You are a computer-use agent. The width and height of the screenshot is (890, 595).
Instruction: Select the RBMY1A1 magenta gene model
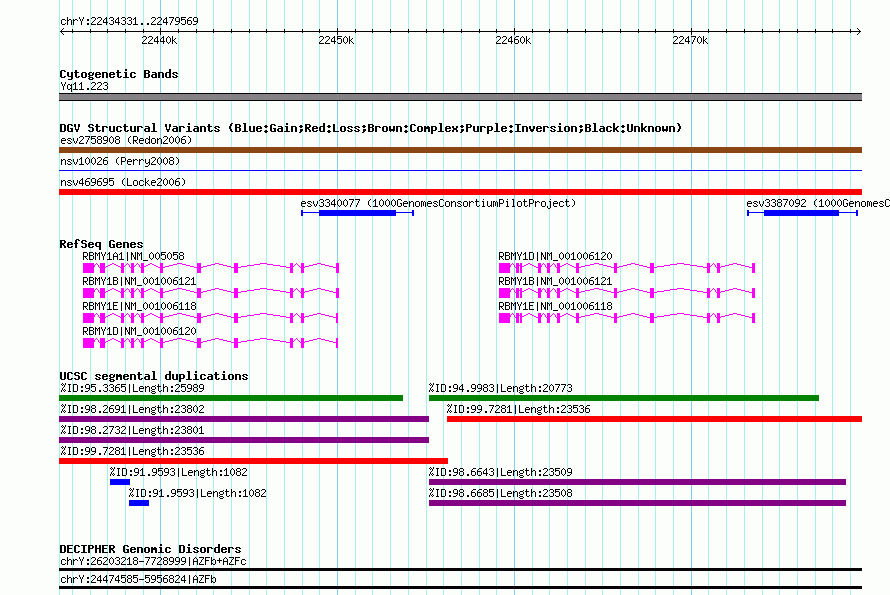coord(211,268)
